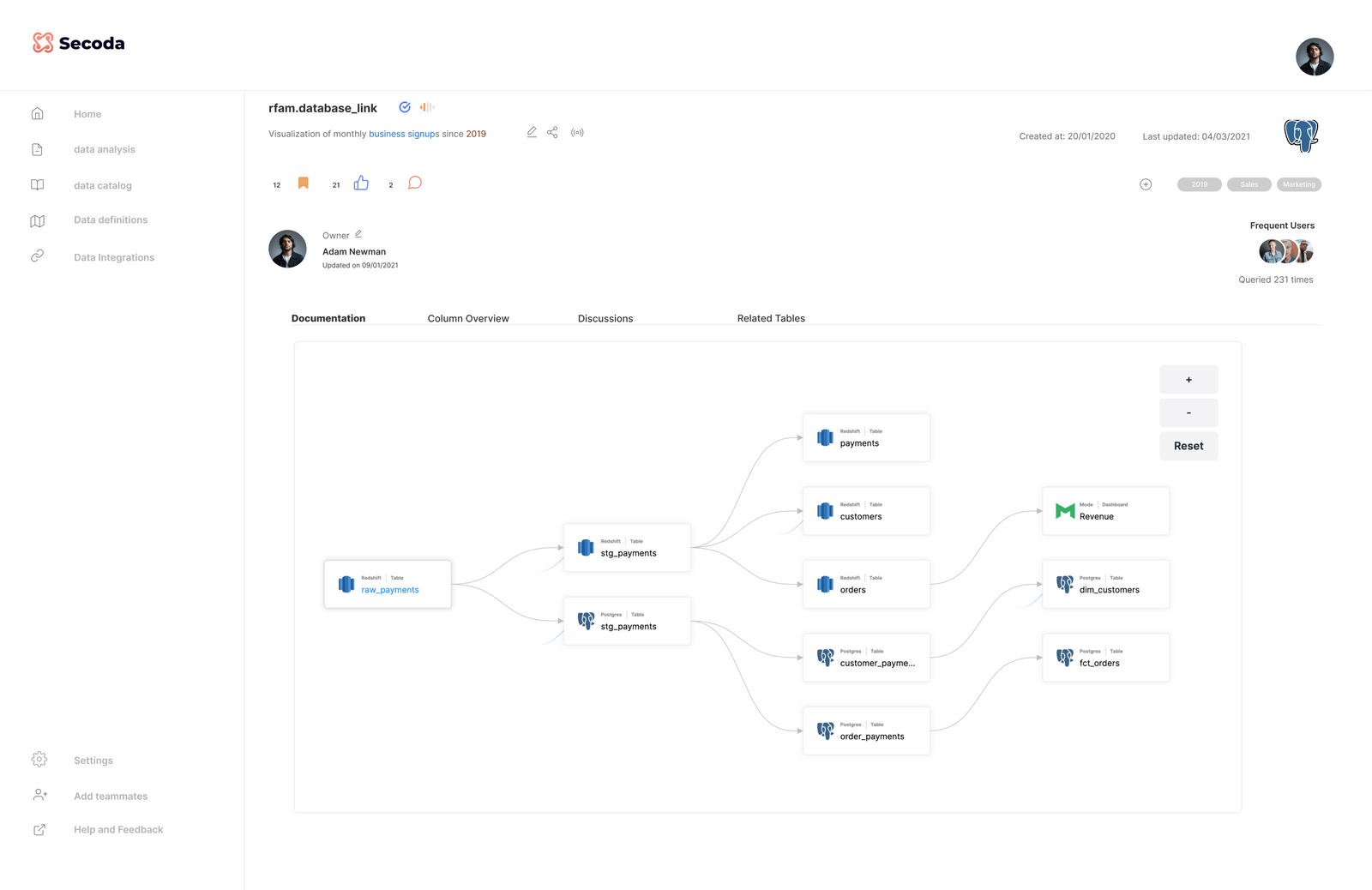Screen dimensions: 1372x890
Task: Open the comment bubble icon
Action: (415, 182)
